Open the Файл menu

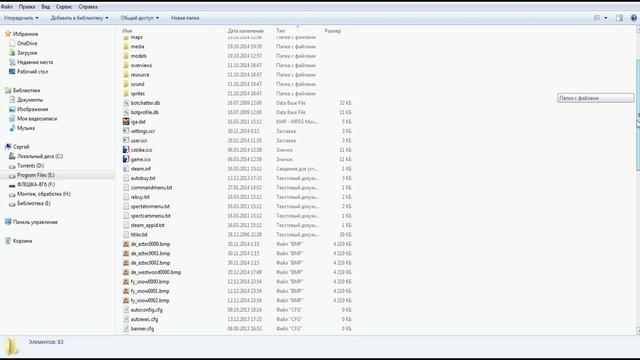point(7,7)
